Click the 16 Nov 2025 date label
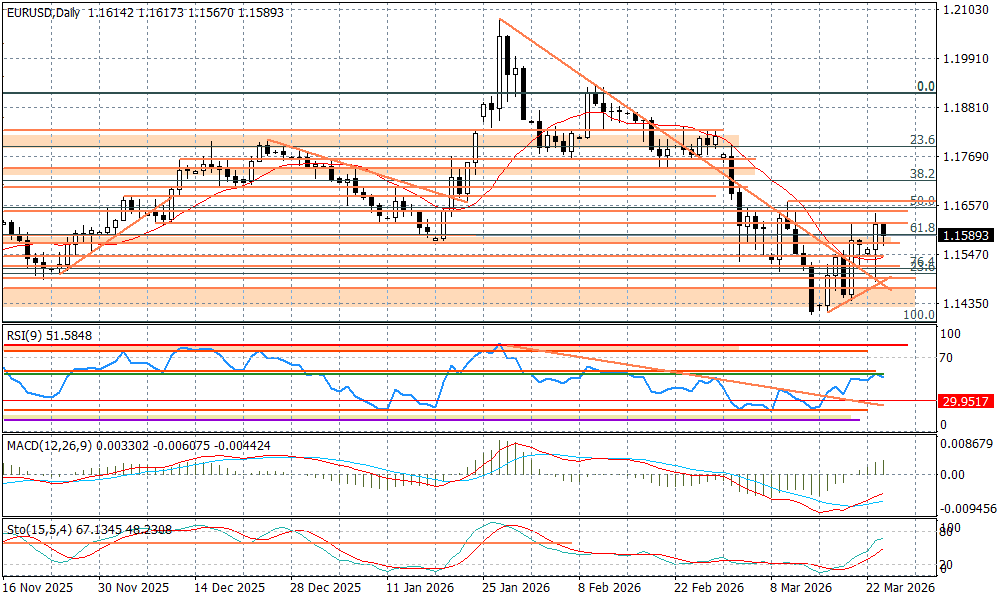The width and height of the screenshot is (1000, 600). point(38,588)
